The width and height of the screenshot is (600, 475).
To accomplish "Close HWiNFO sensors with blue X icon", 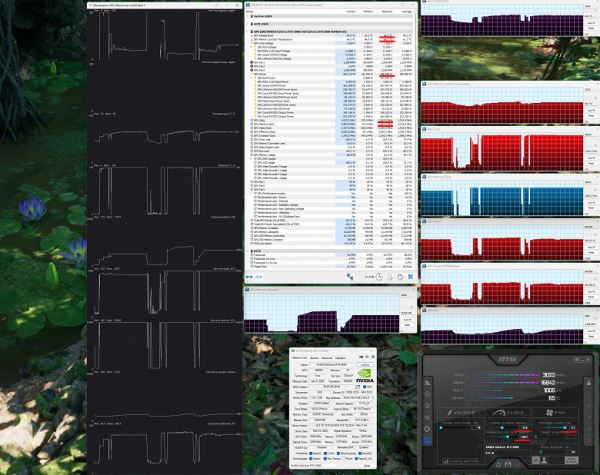I will point(410,277).
